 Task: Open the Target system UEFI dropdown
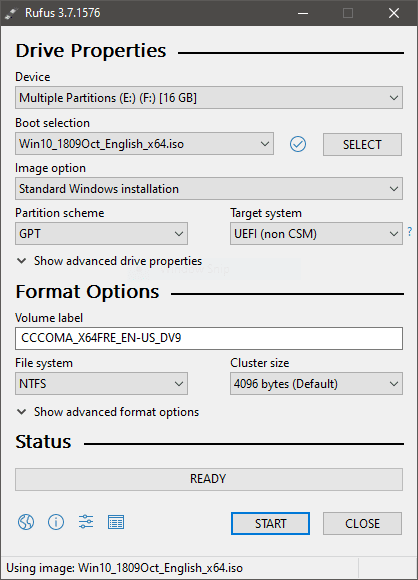316,234
